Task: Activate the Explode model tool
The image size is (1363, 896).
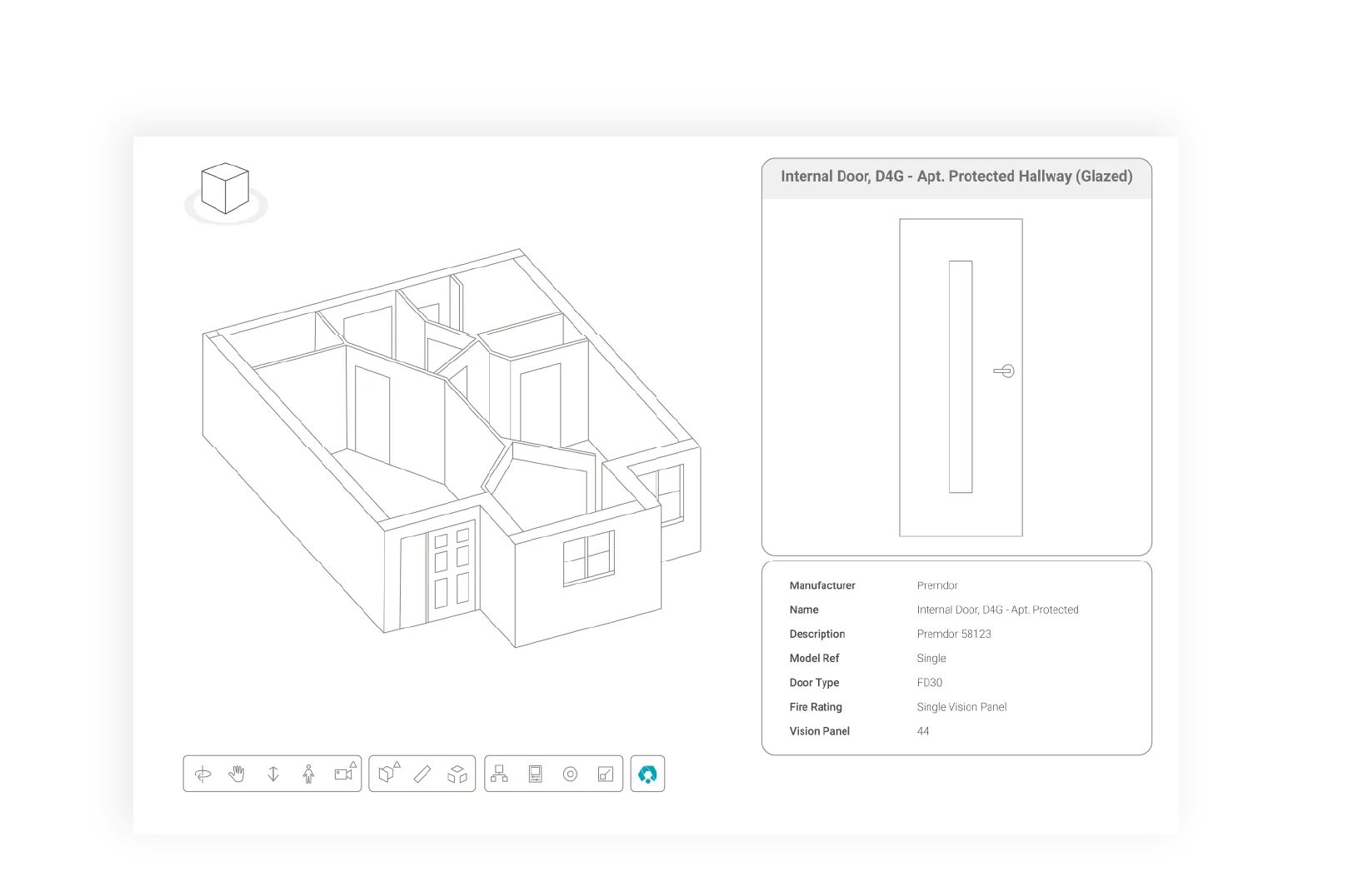Action: coord(457,774)
